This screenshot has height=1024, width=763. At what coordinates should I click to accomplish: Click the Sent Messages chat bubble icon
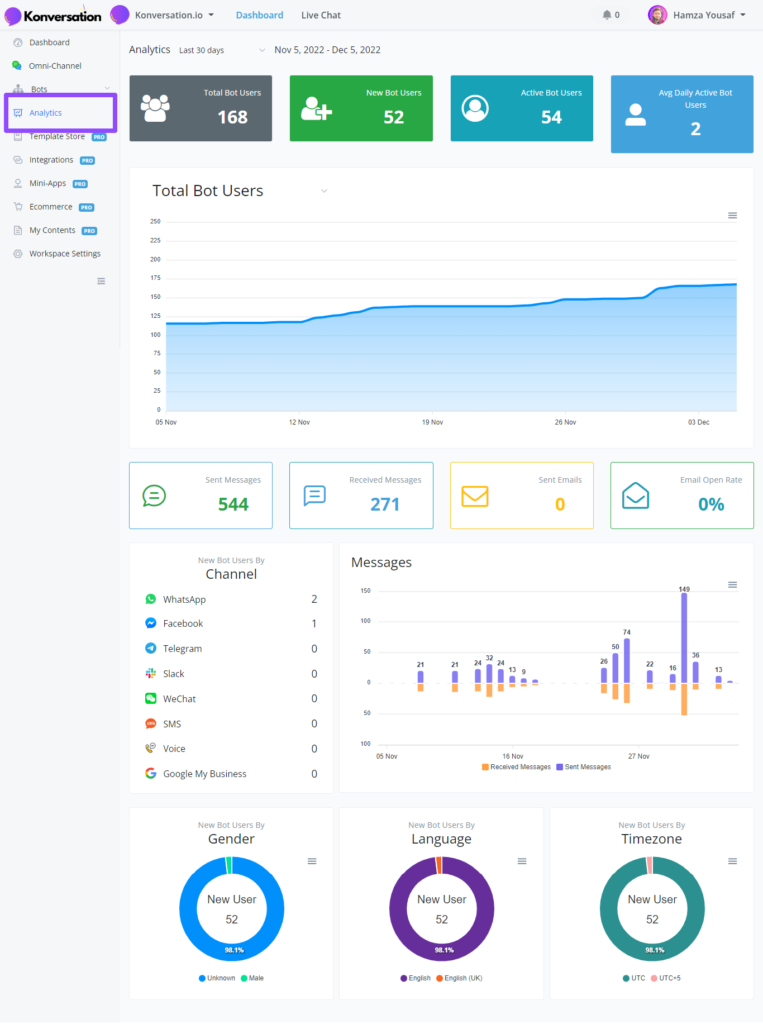point(154,496)
